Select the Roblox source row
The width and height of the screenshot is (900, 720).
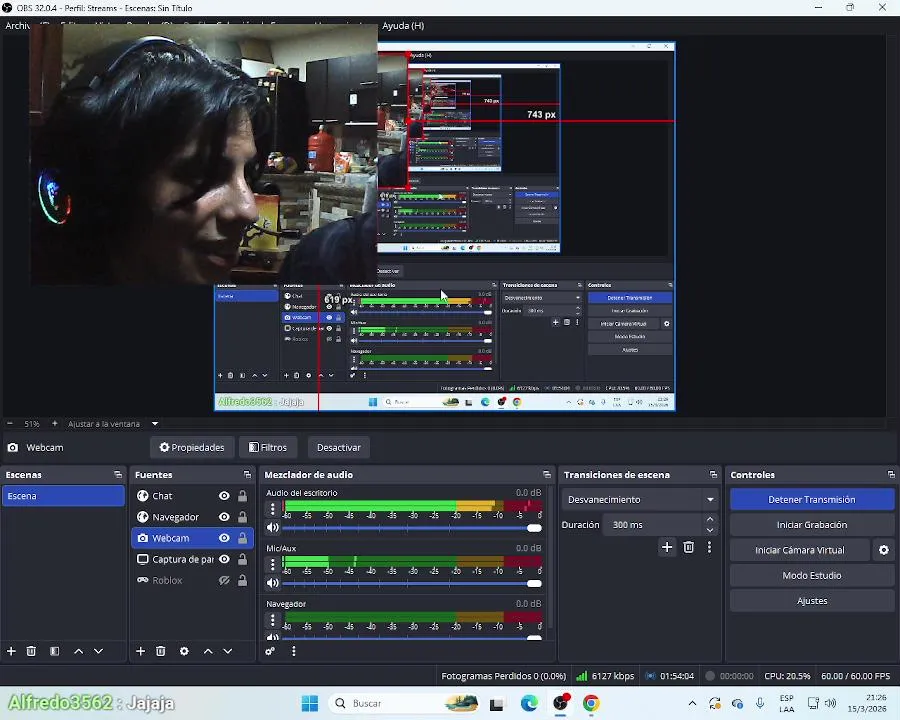(x=193, y=580)
